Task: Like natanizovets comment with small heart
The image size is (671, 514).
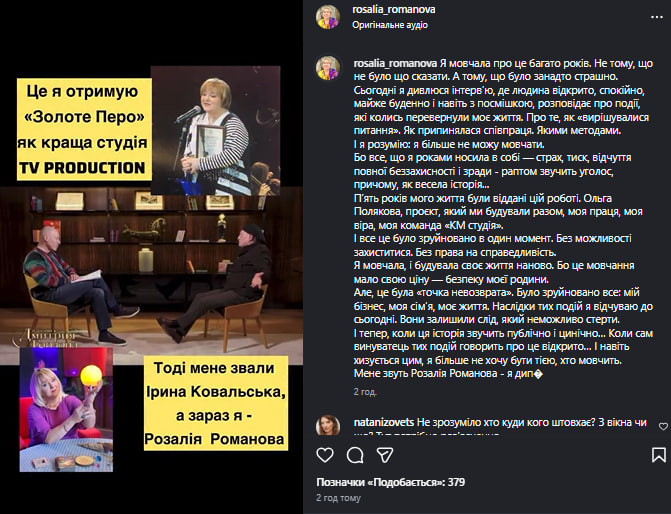Action: 663,426
